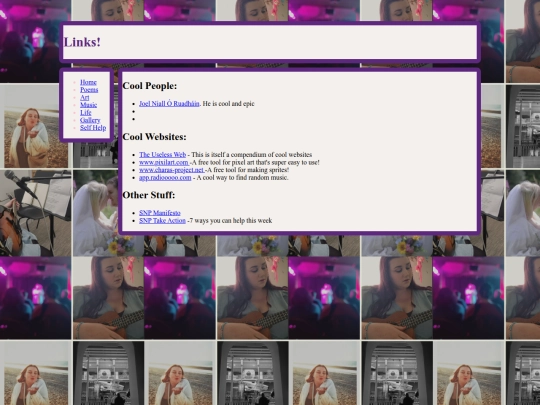540x405 pixels.
Task: Open the SNP Manifesto link
Action: coord(160,213)
